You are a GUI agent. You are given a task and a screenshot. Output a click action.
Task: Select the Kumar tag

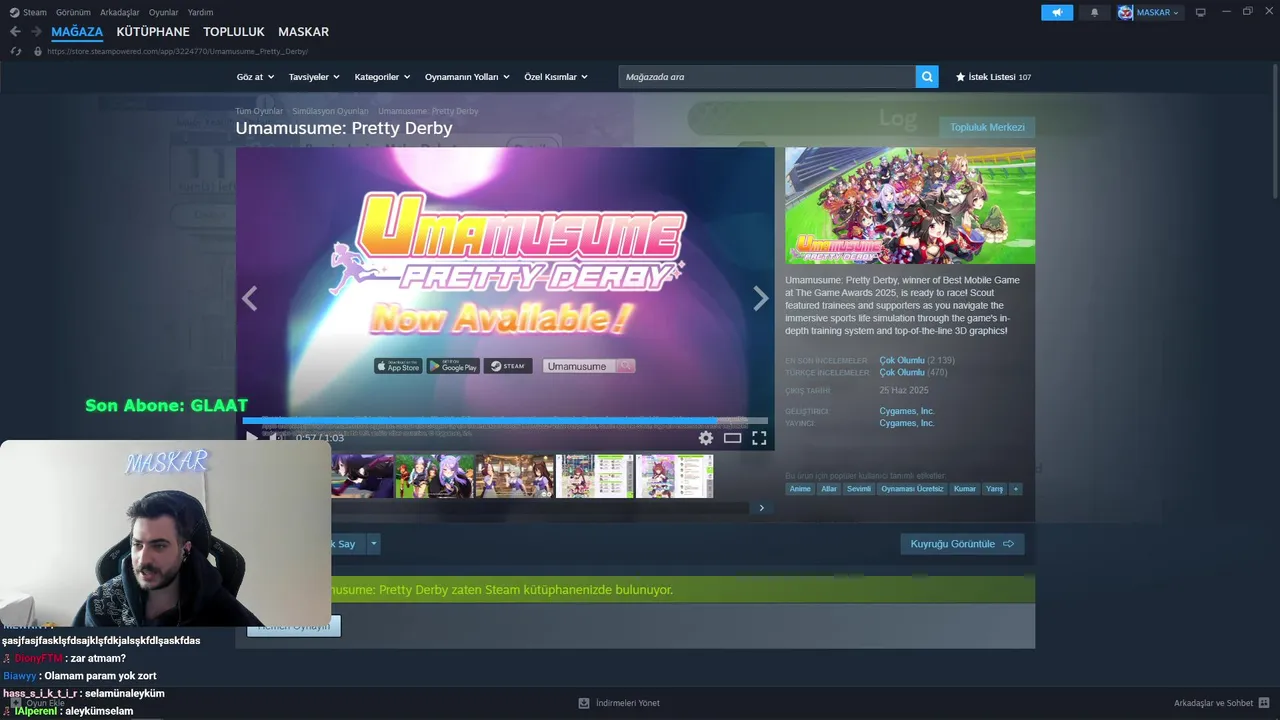pyautogui.click(x=964, y=489)
